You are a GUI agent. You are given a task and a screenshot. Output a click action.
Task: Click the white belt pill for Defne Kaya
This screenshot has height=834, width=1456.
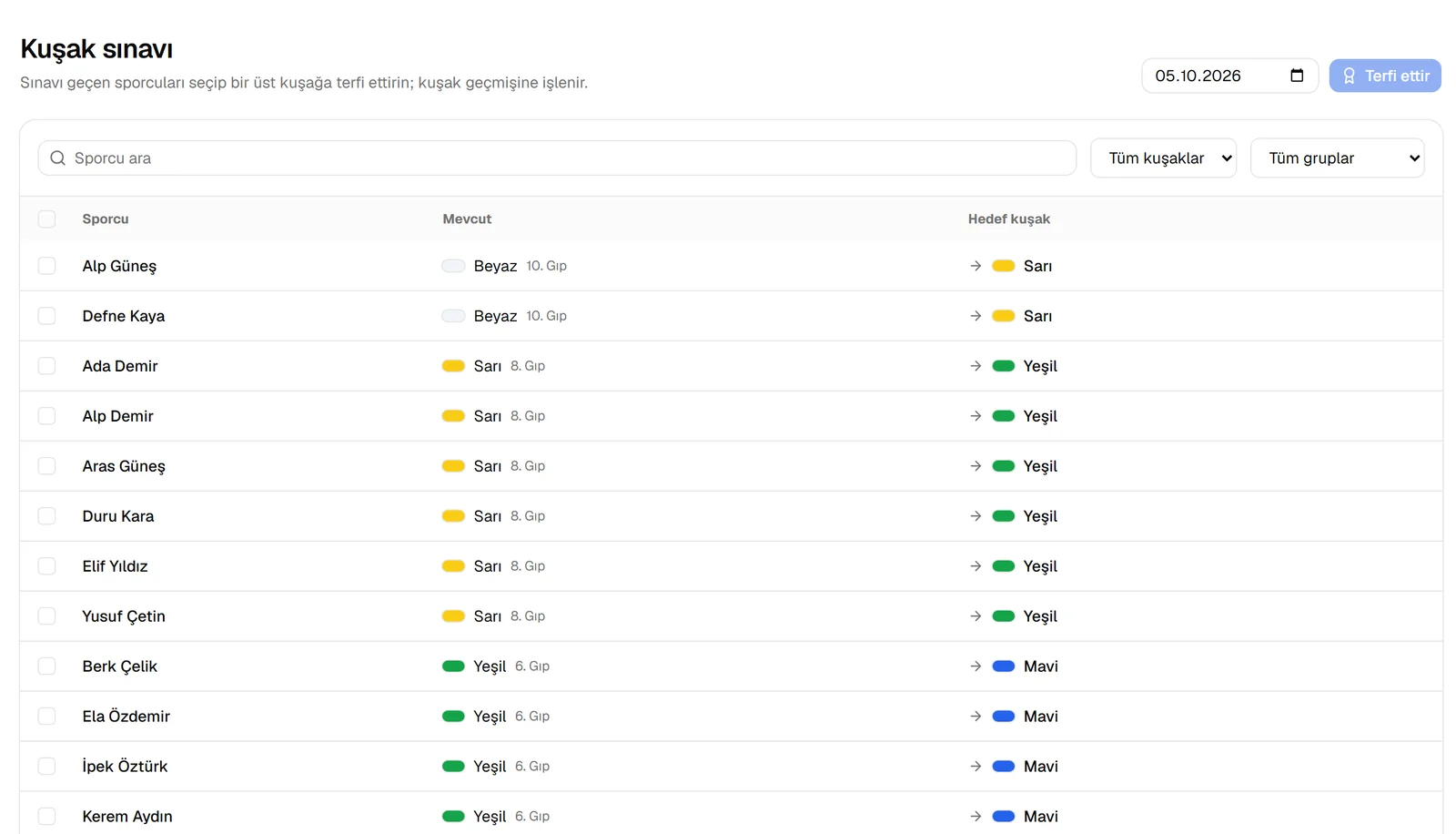[453, 316]
